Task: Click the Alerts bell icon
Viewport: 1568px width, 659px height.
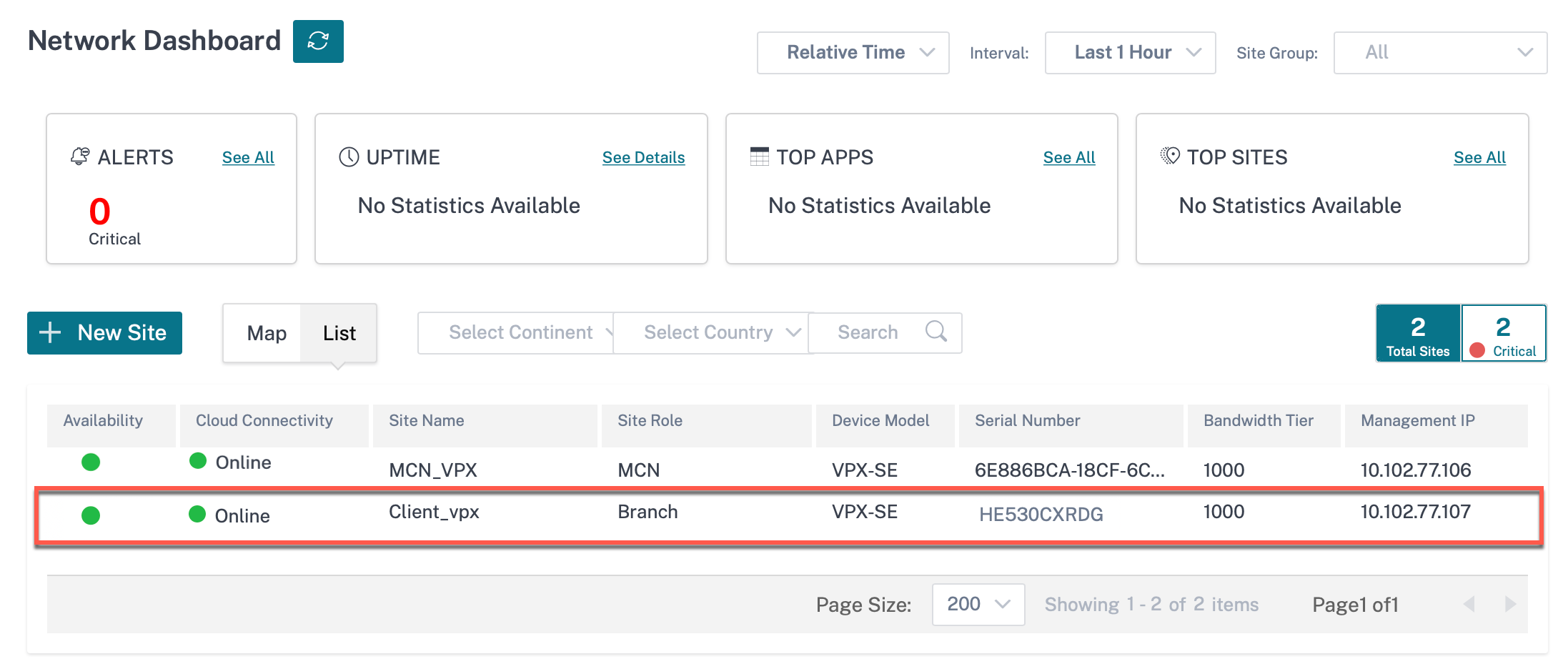Action: [80, 157]
